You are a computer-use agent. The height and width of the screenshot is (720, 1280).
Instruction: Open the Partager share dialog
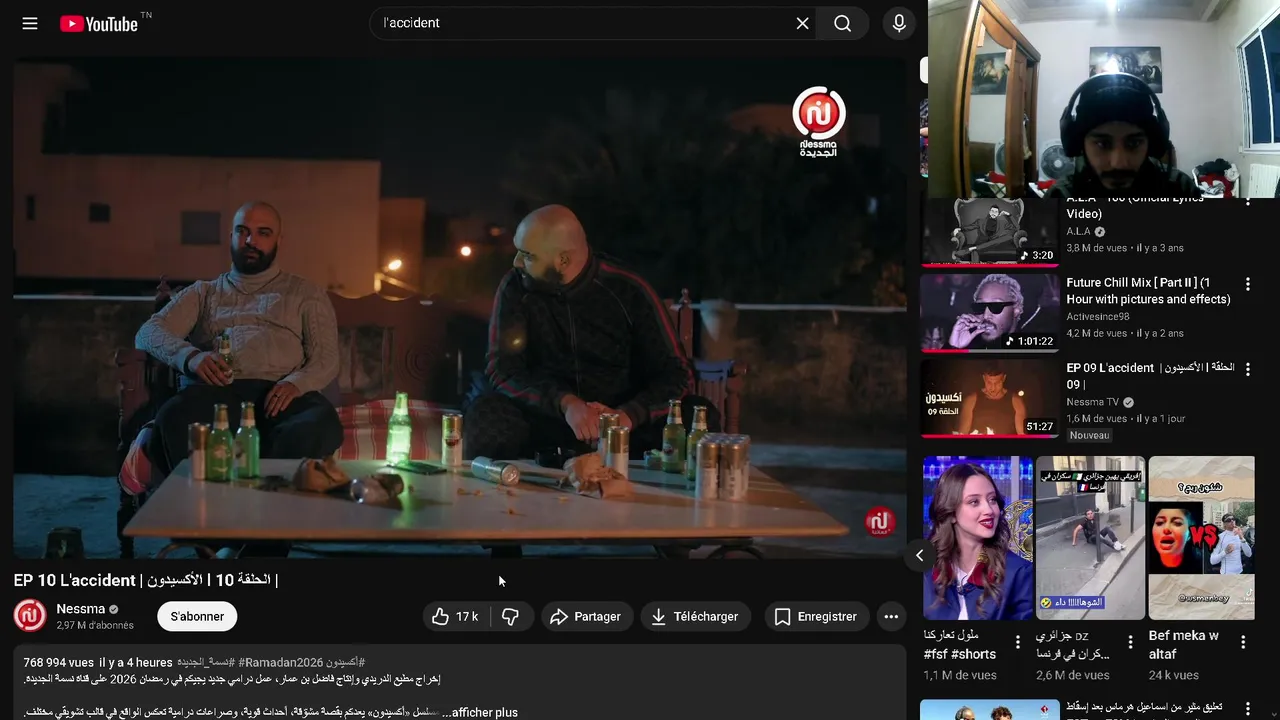click(x=587, y=617)
